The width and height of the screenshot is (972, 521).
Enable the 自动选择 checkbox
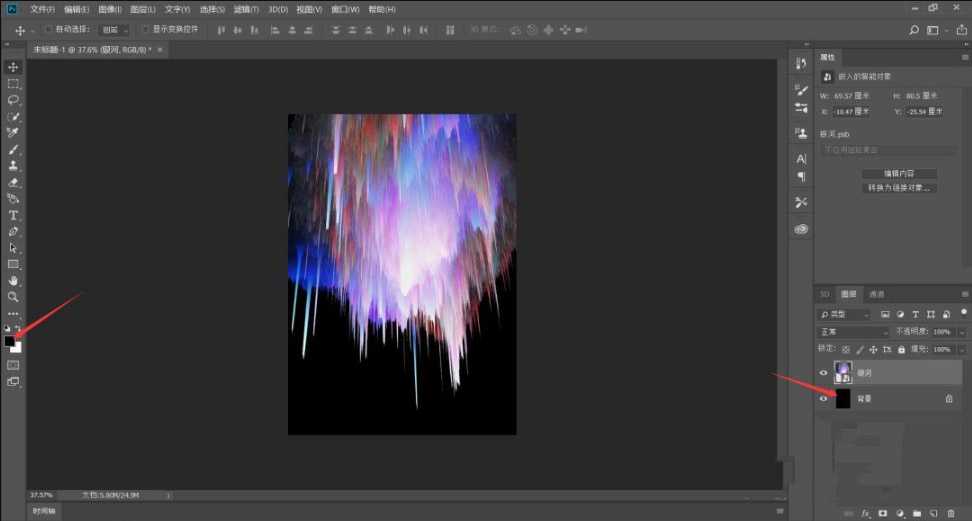coord(48,30)
